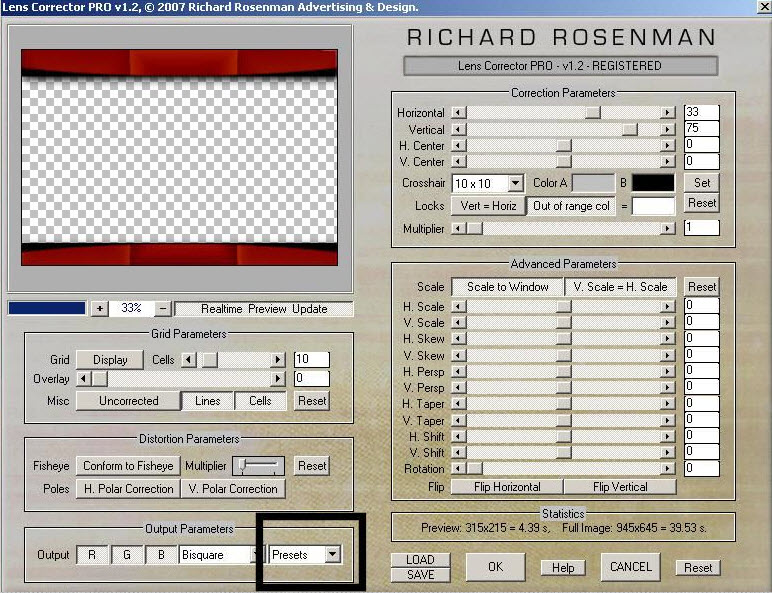Viewport: 772px width, 593px height.
Task: Toggle the Lines misc option
Action: [x=207, y=401]
